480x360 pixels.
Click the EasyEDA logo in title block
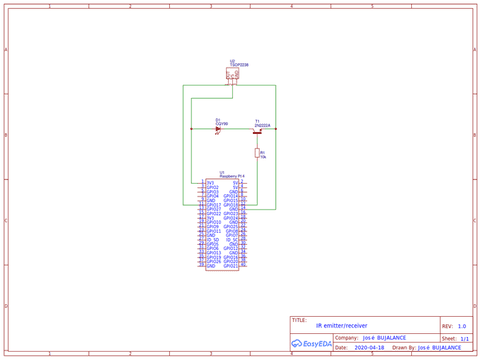[x=312, y=343]
